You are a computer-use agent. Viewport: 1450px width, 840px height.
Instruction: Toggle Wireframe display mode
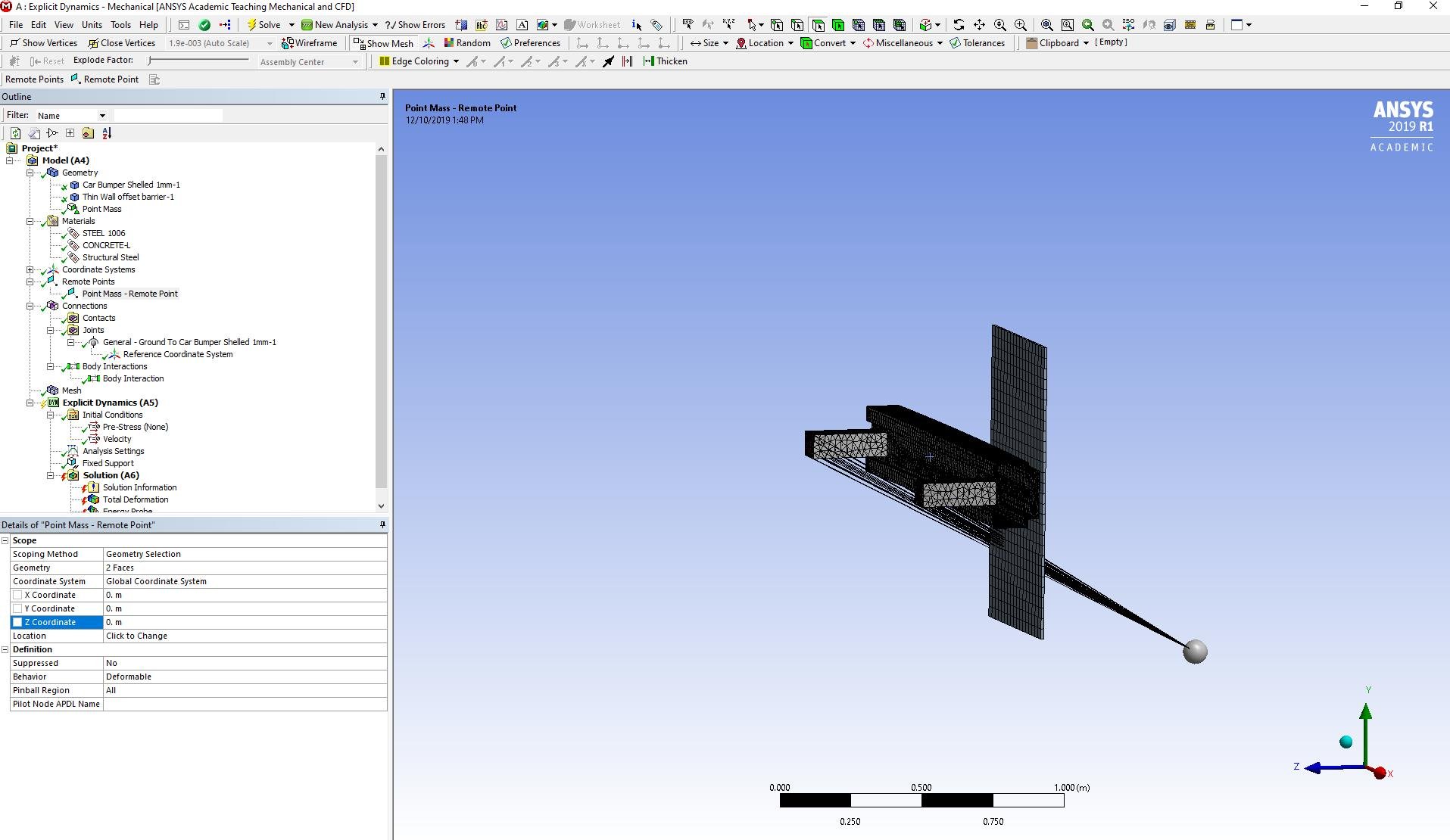(x=309, y=43)
